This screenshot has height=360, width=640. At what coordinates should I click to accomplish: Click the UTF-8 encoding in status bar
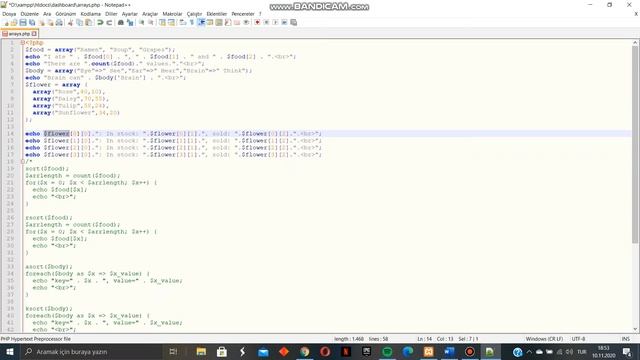pos(578,339)
